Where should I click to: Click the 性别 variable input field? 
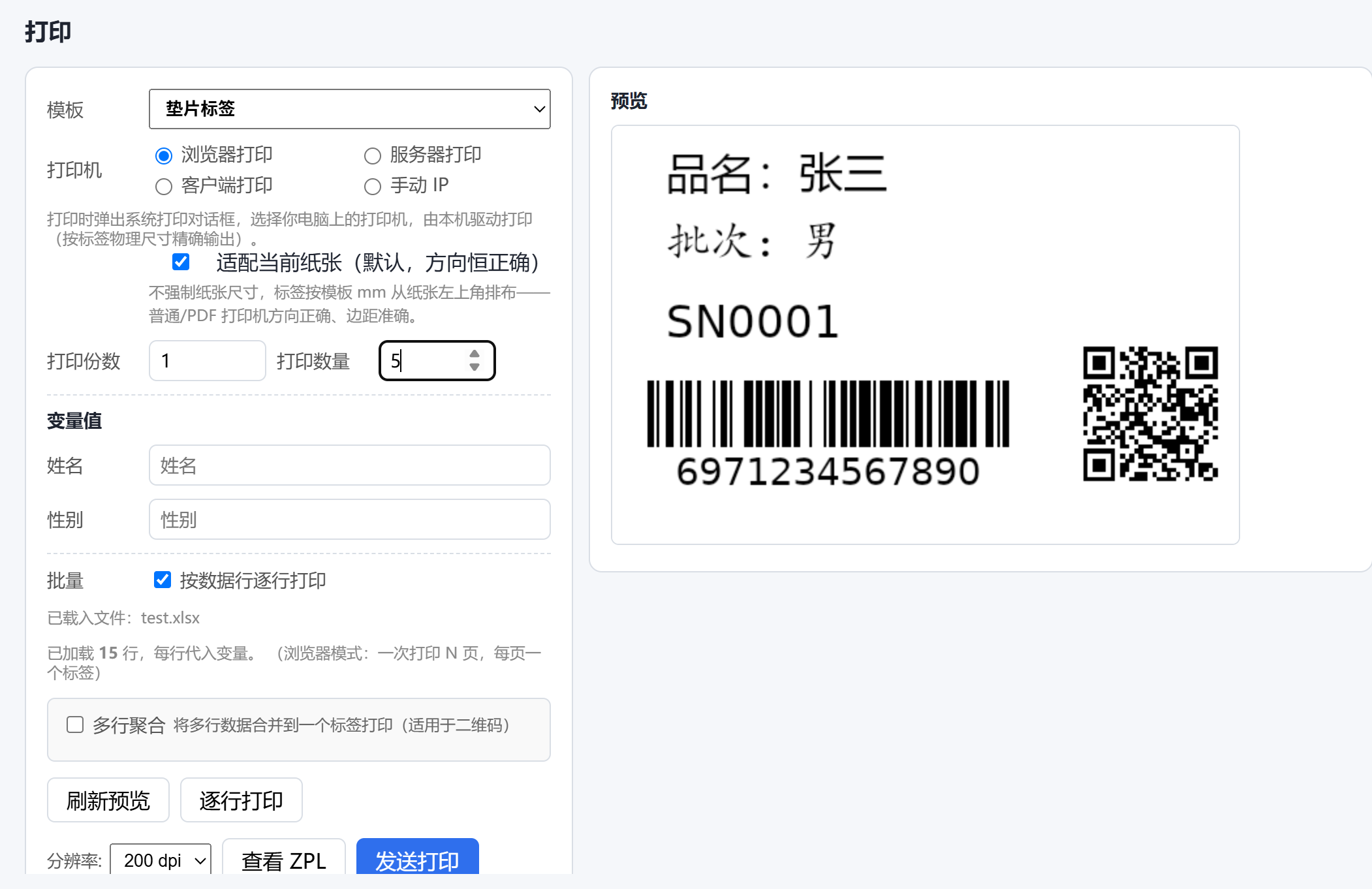349,520
